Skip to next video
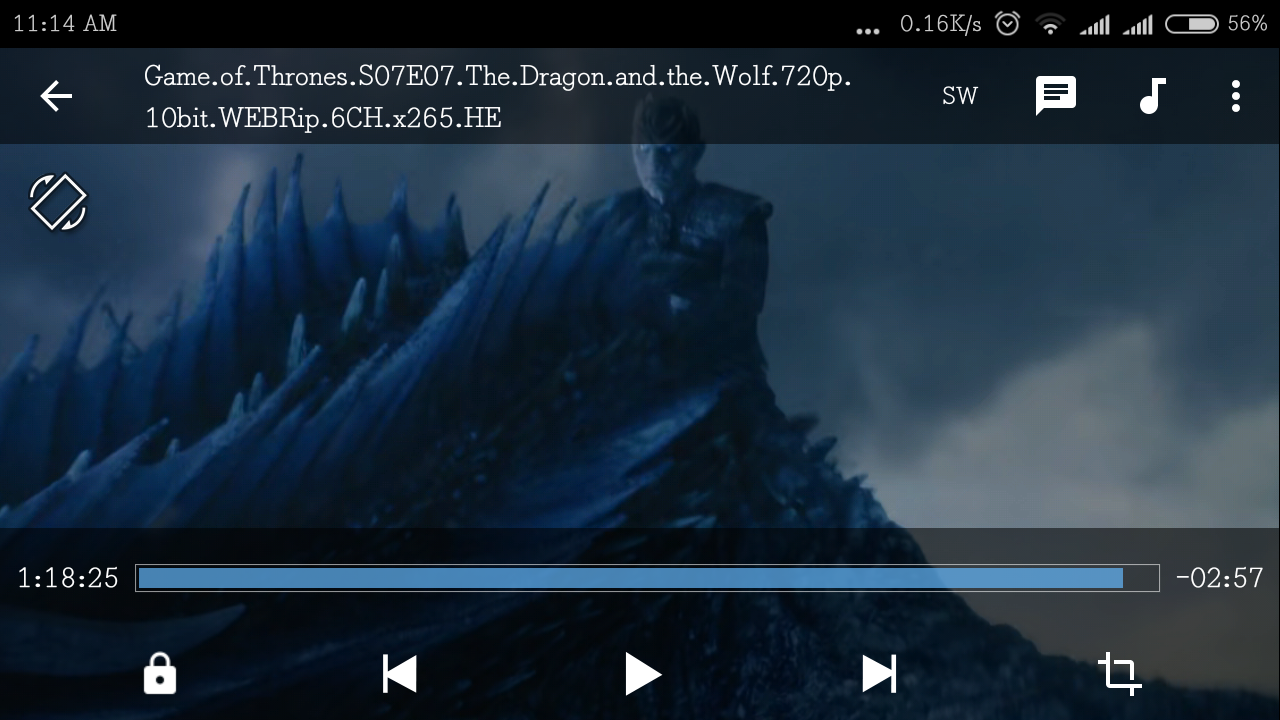 click(x=880, y=674)
